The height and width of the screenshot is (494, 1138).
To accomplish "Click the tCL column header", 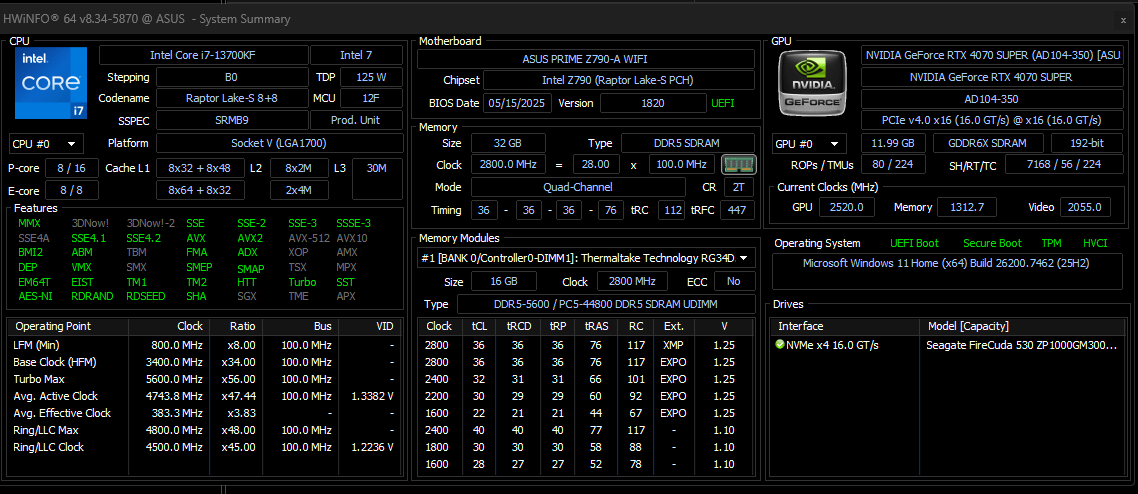I will (x=478, y=326).
